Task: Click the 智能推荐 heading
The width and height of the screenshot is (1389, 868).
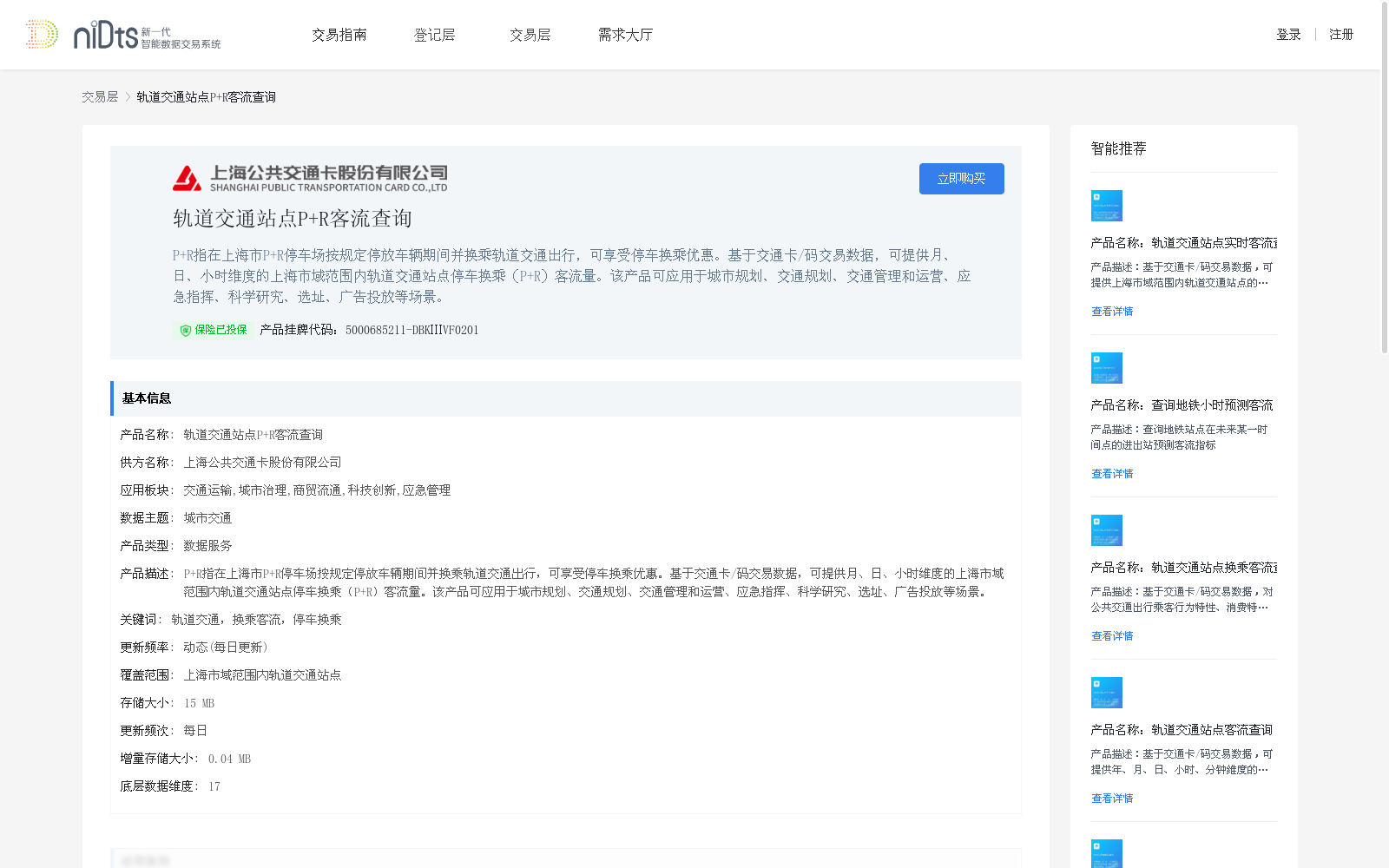Action: tap(1119, 148)
